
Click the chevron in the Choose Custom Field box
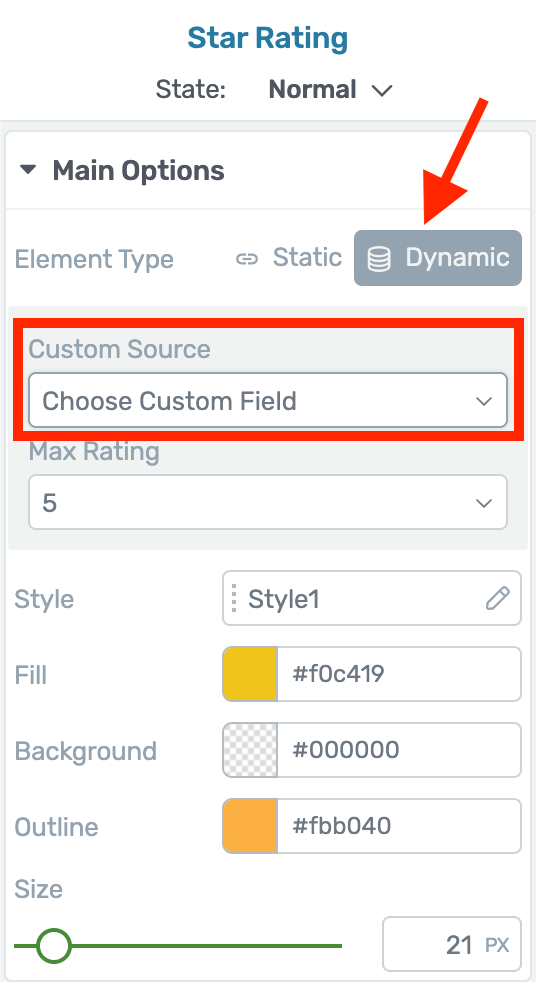483,401
